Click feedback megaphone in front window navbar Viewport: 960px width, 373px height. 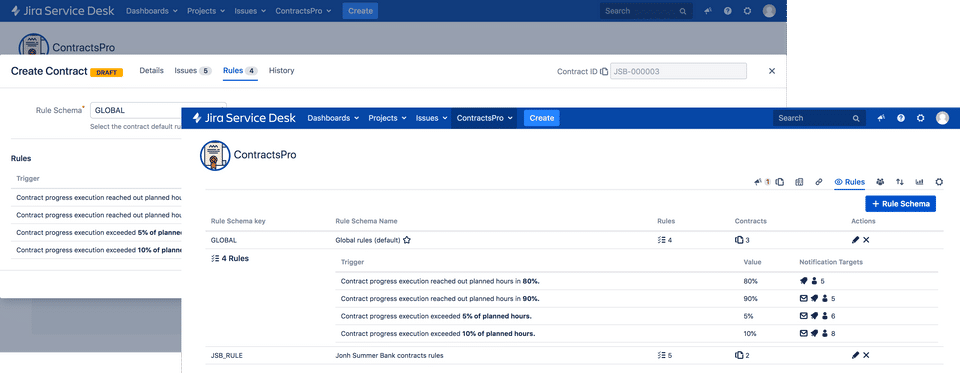881,118
